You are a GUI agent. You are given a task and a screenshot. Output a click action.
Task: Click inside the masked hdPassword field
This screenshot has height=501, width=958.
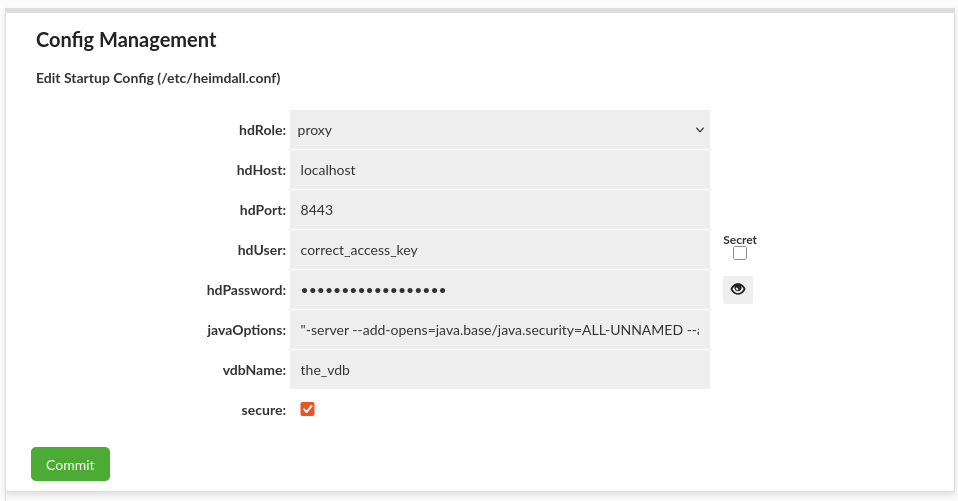tap(500, 290)
